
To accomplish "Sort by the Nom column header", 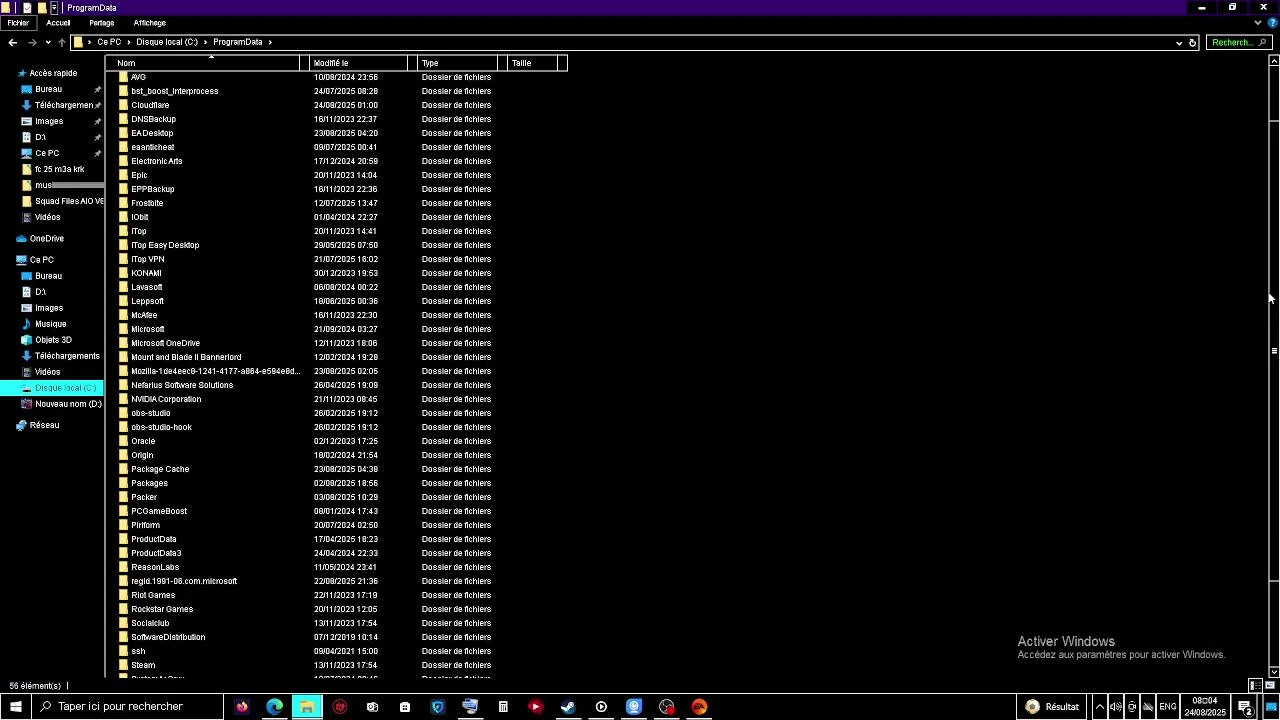I will pos(205,63).
